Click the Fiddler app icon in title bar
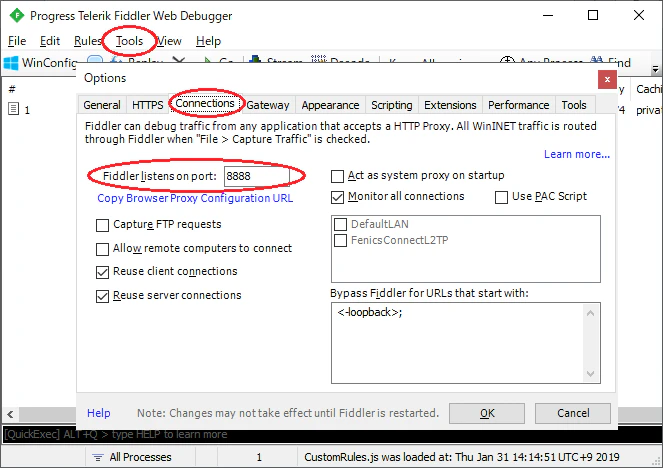This screenshot has height=468, width=663. (16, 16)
